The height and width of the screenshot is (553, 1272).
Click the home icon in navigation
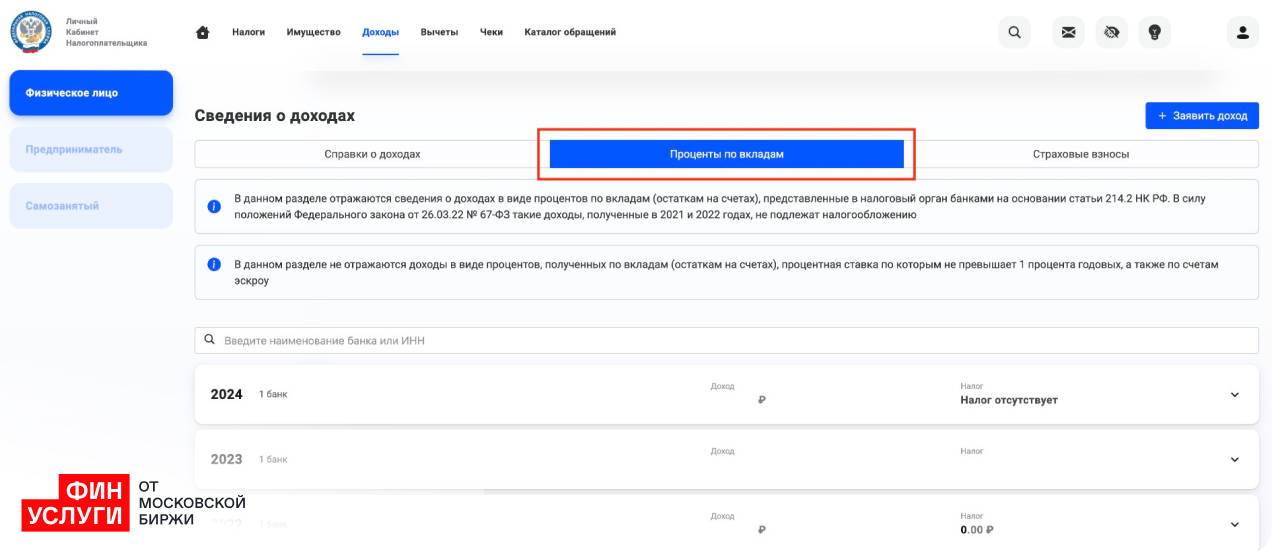(x=203, y=32)
